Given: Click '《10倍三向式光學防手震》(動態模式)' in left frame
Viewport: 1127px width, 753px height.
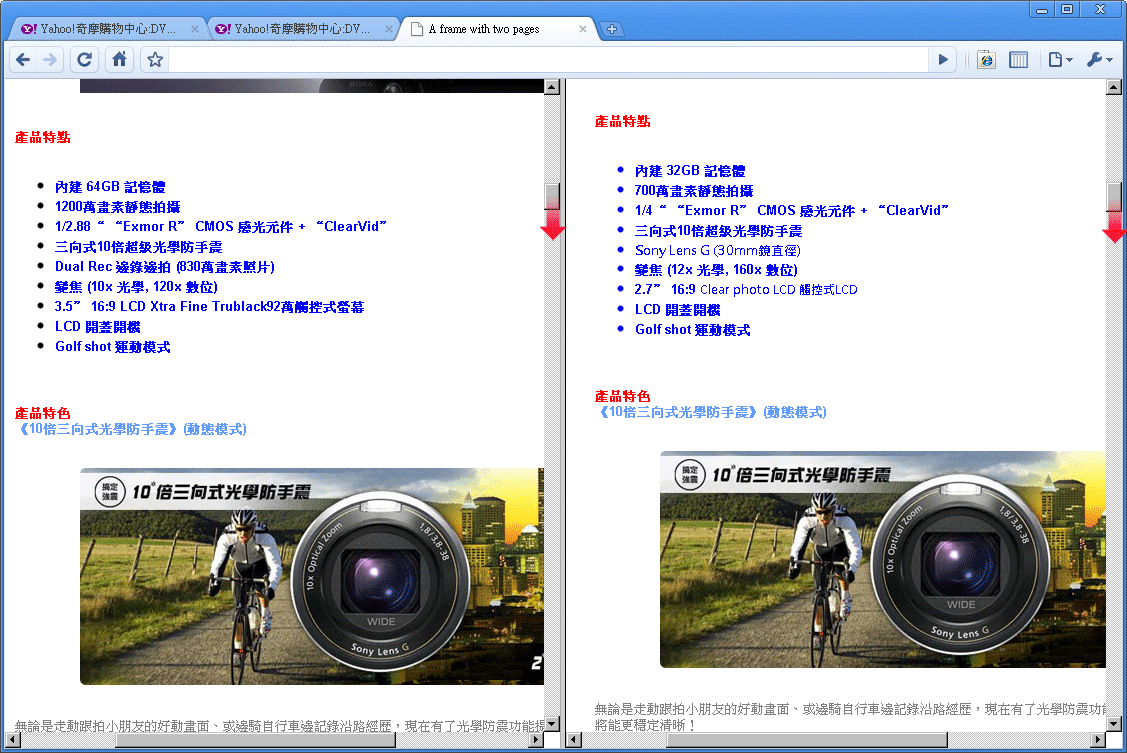Looking at the screenshot, I should tap(131, 429).
